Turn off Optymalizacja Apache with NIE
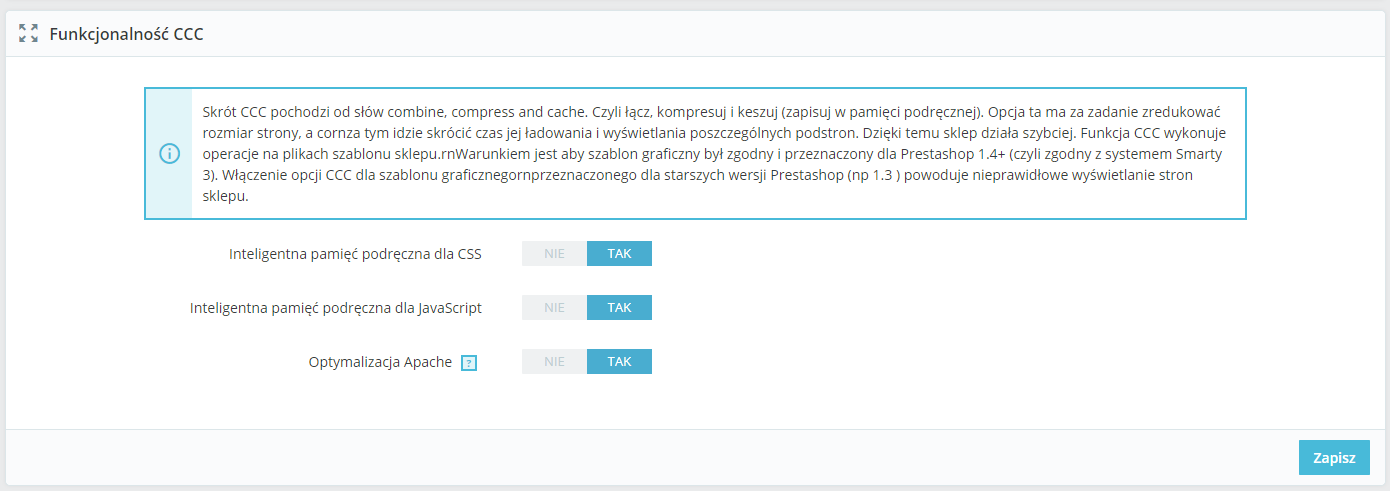The width and height of the screenshot is (1390, 491). click(554, 362)
